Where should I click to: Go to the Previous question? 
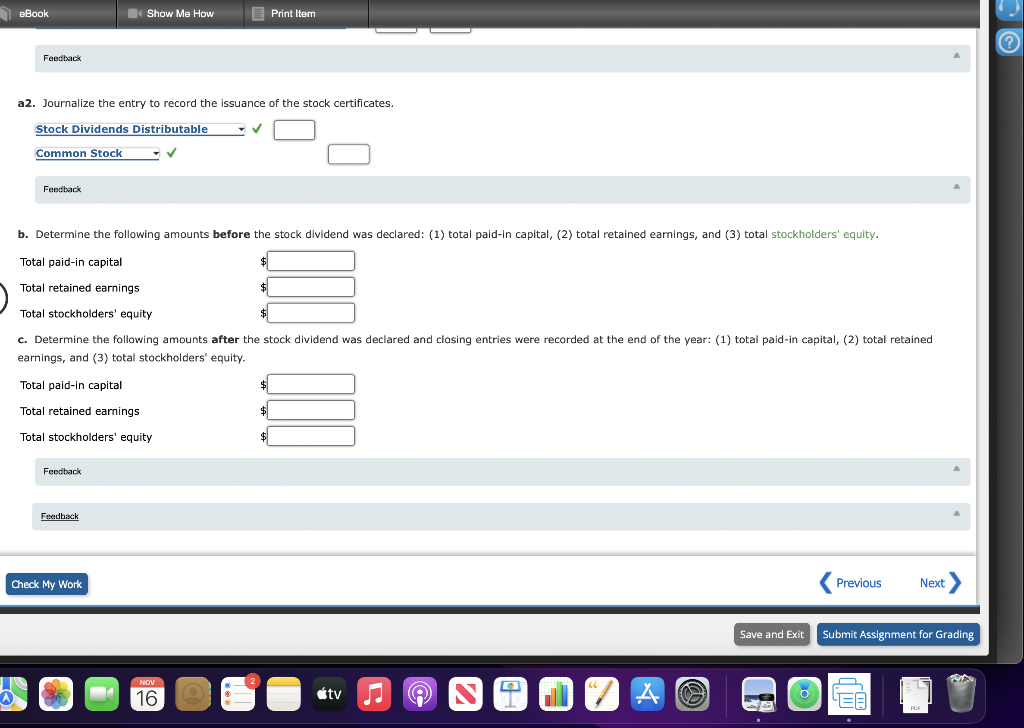850,583
